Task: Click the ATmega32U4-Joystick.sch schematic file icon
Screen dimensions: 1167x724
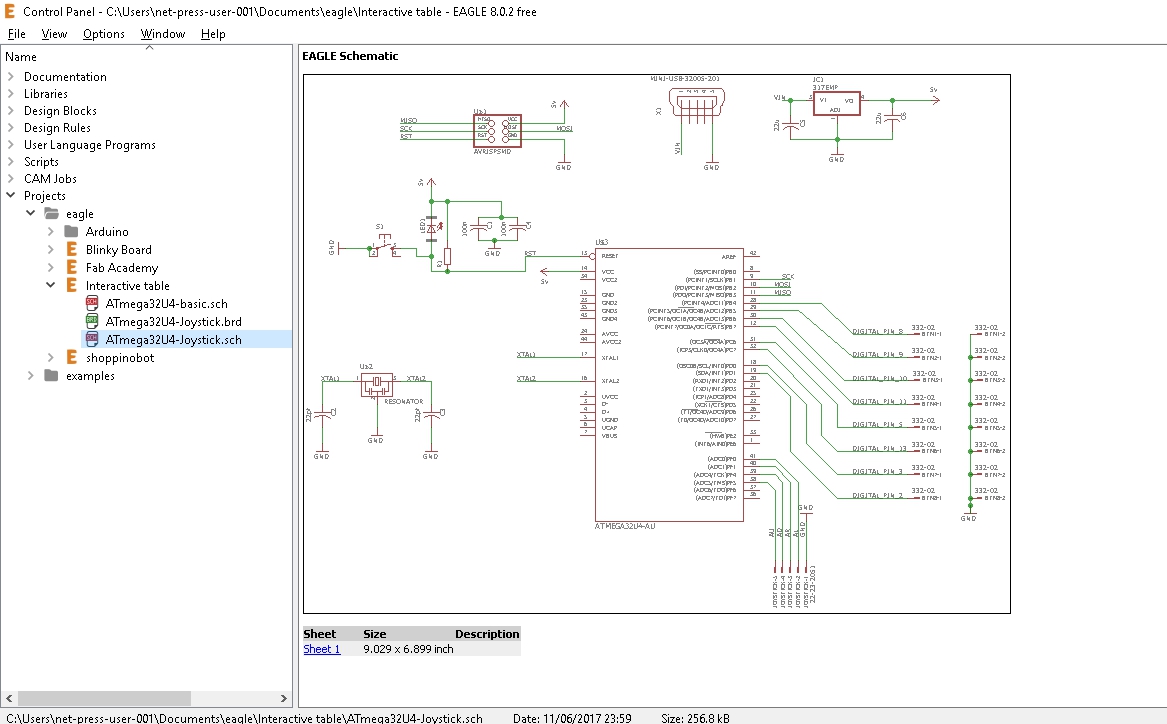Action: coord(92,339)
